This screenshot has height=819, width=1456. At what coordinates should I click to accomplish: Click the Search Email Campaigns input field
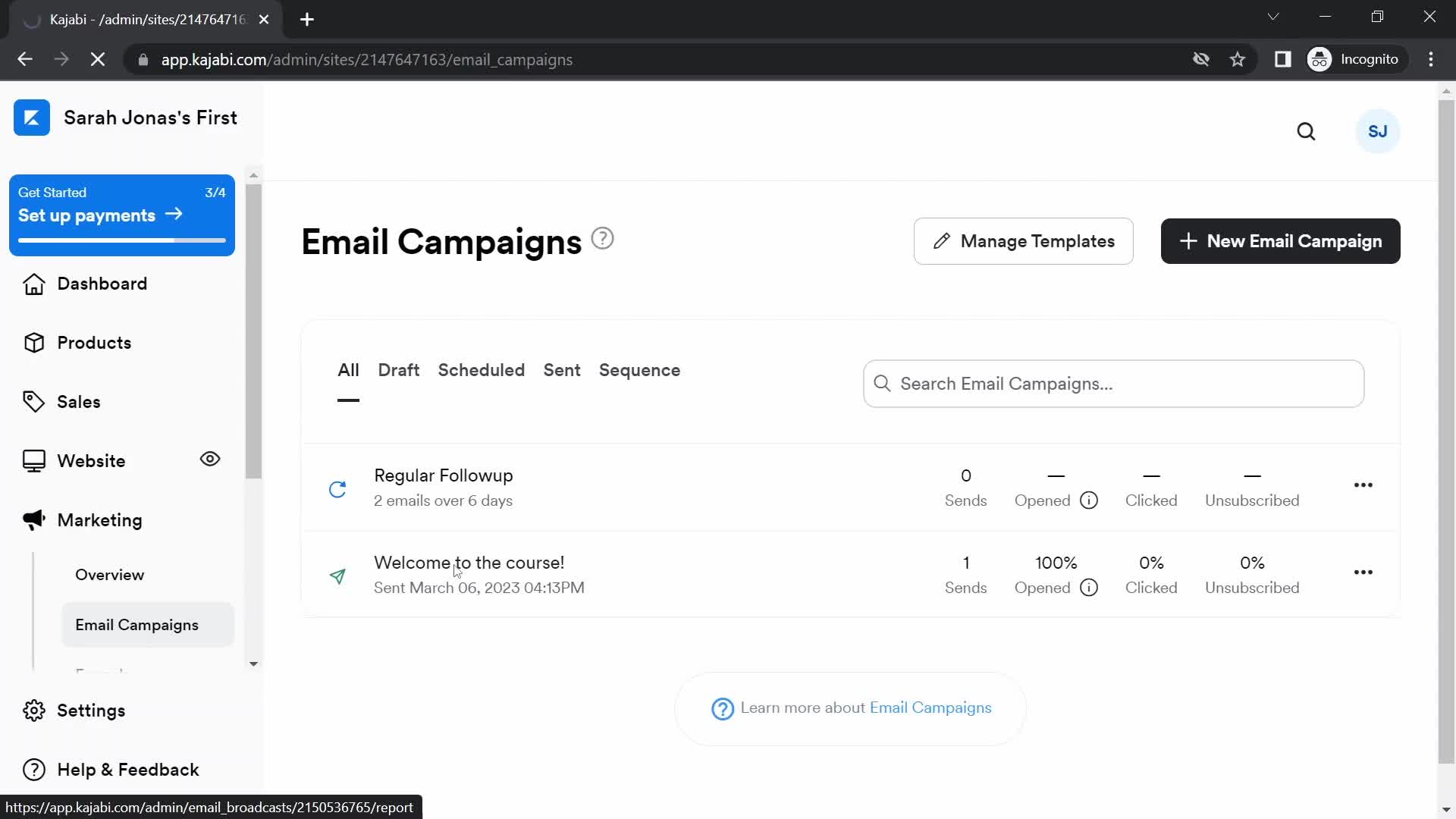pyautogui.click(x=1114, y=383)
